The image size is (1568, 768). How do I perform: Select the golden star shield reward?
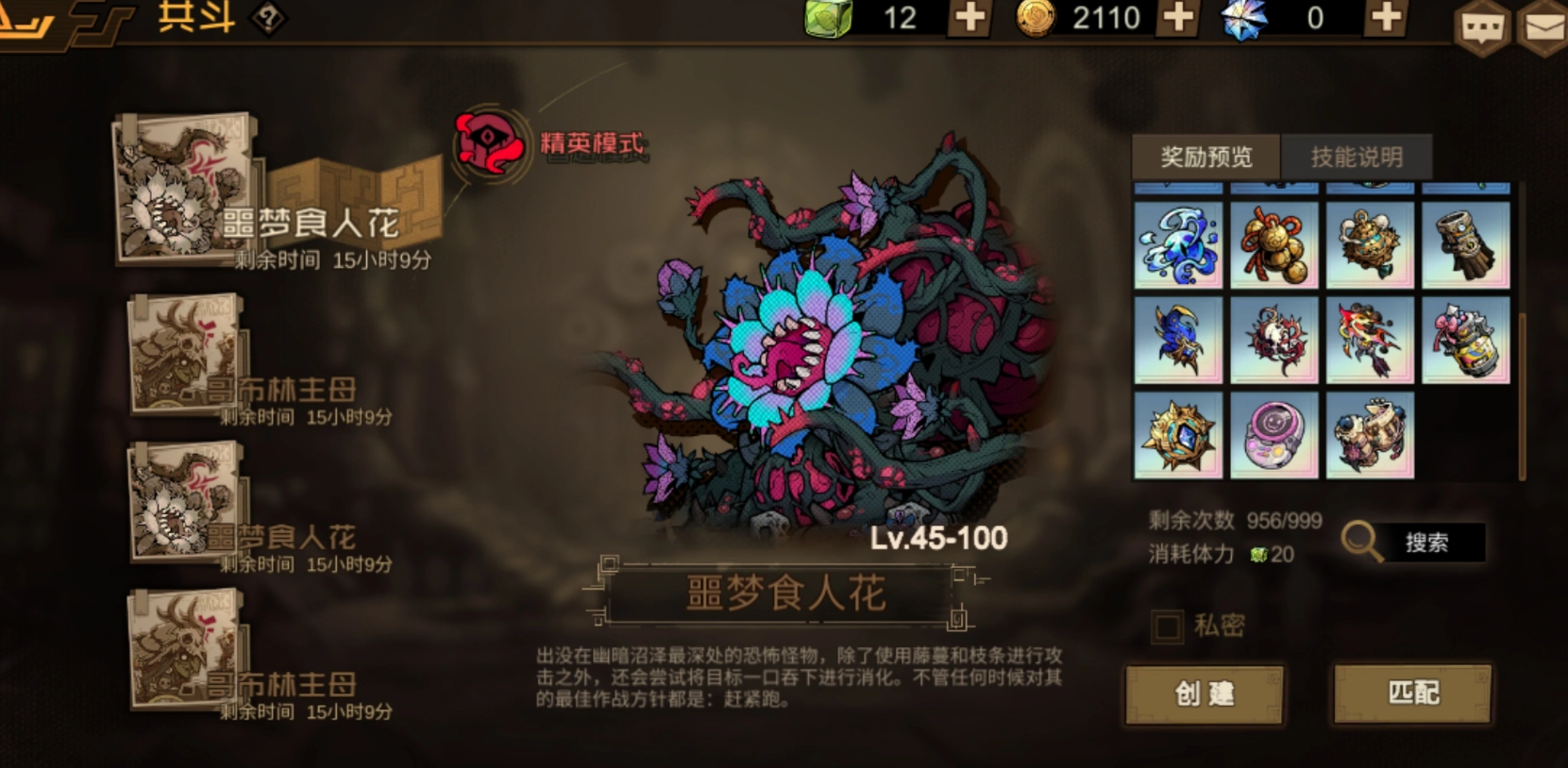tap(1178, 435)
